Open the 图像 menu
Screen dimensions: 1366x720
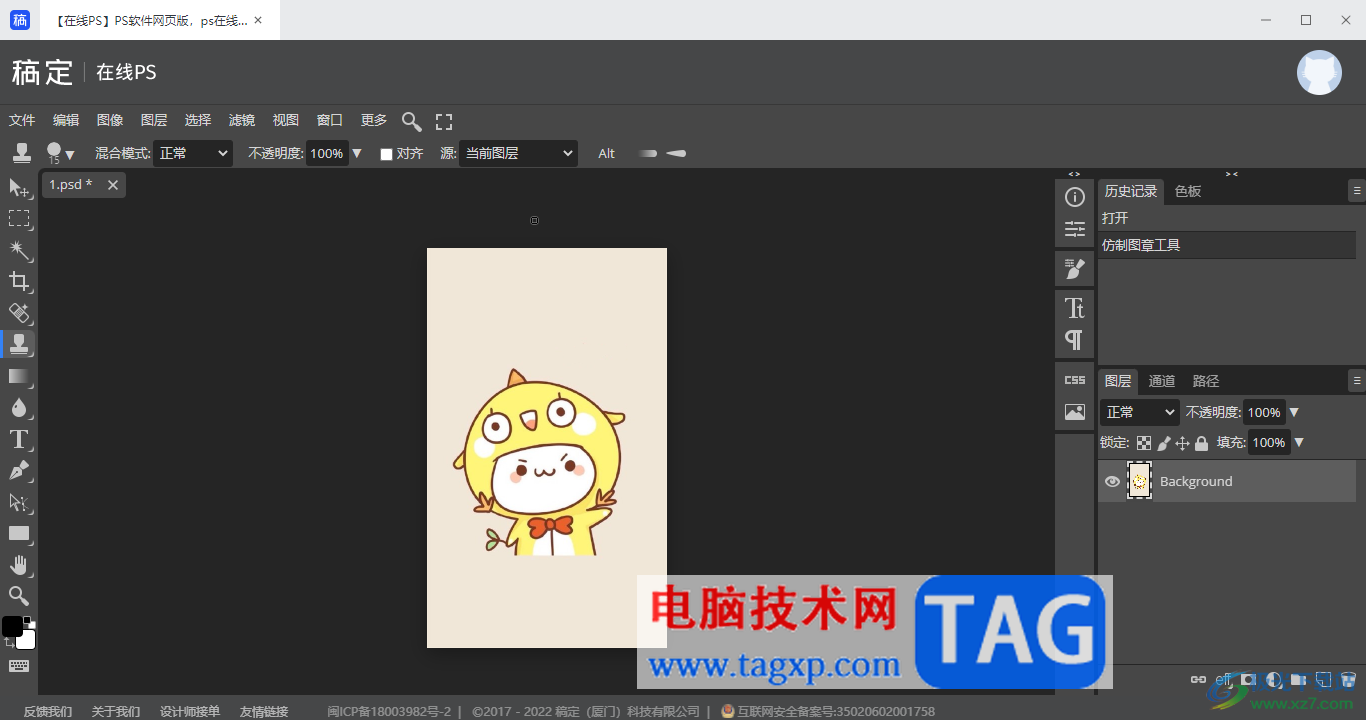click(x=110, y=120)
